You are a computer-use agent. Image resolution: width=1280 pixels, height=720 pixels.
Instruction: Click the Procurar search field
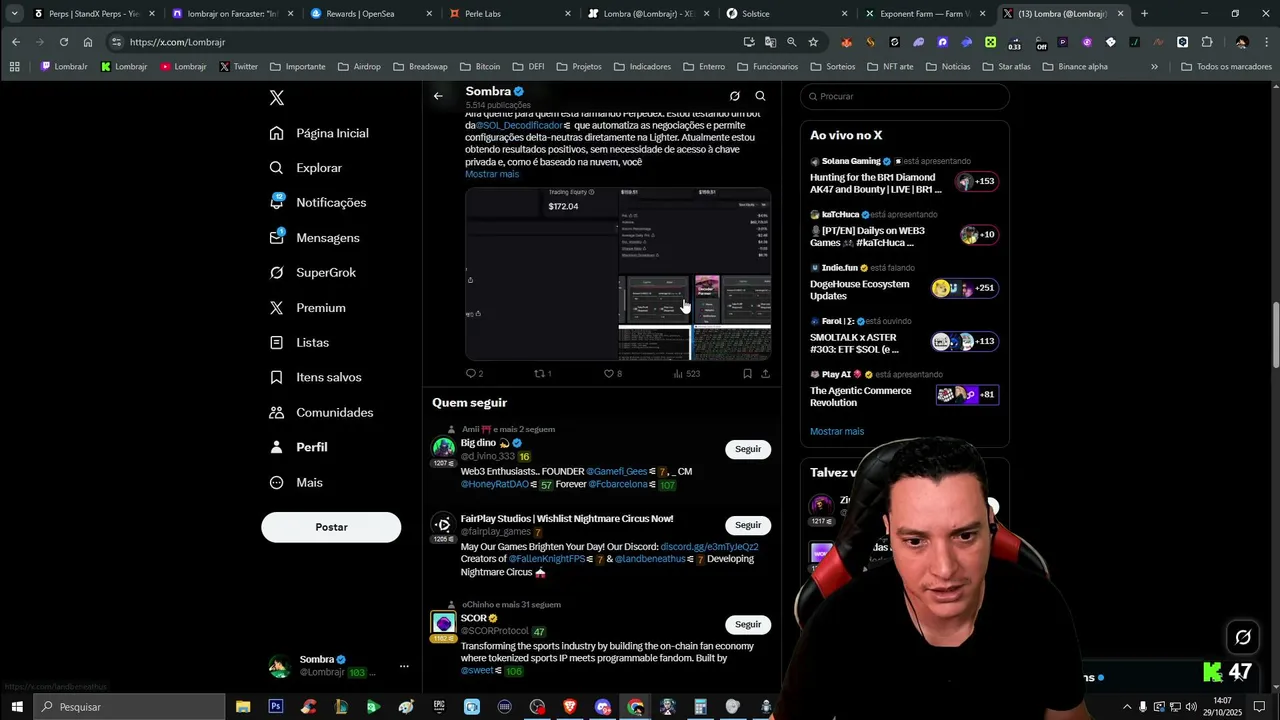point(905,97)
